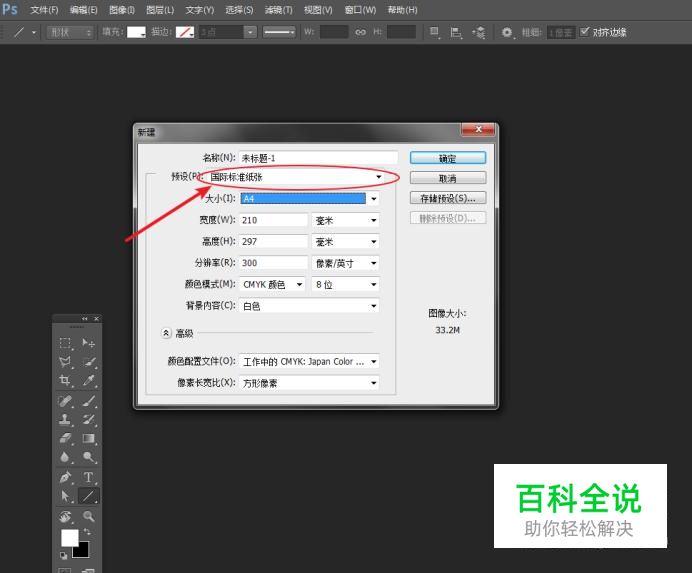Select the Clone Stamp tool

click(x=65, y=419)
